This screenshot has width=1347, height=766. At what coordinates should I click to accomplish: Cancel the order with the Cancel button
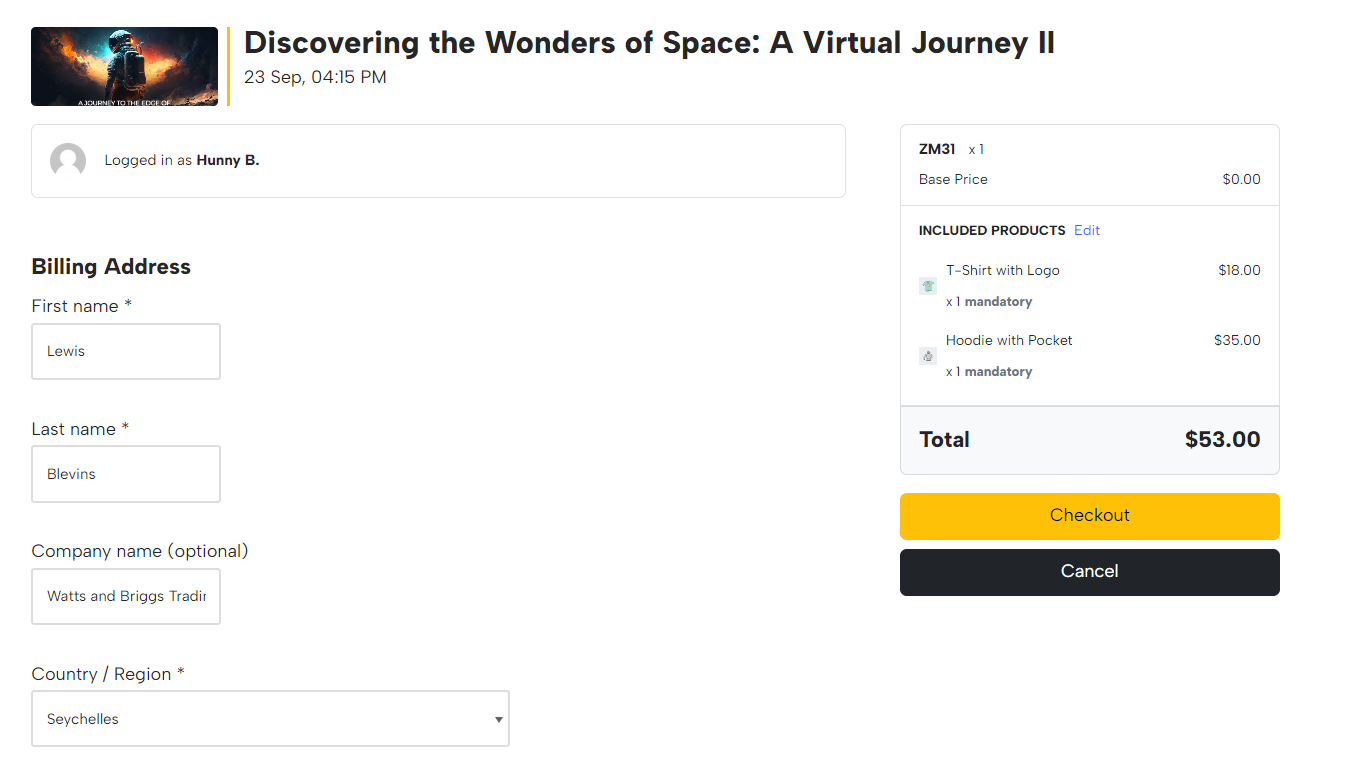point(1089,572)
